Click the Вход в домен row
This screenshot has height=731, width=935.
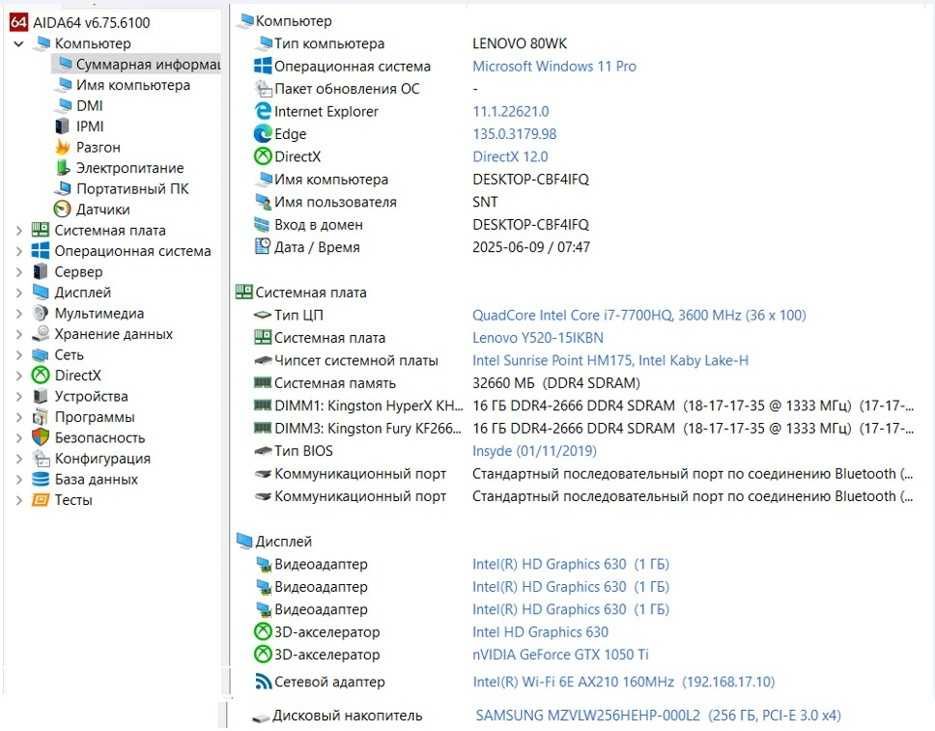421,224
